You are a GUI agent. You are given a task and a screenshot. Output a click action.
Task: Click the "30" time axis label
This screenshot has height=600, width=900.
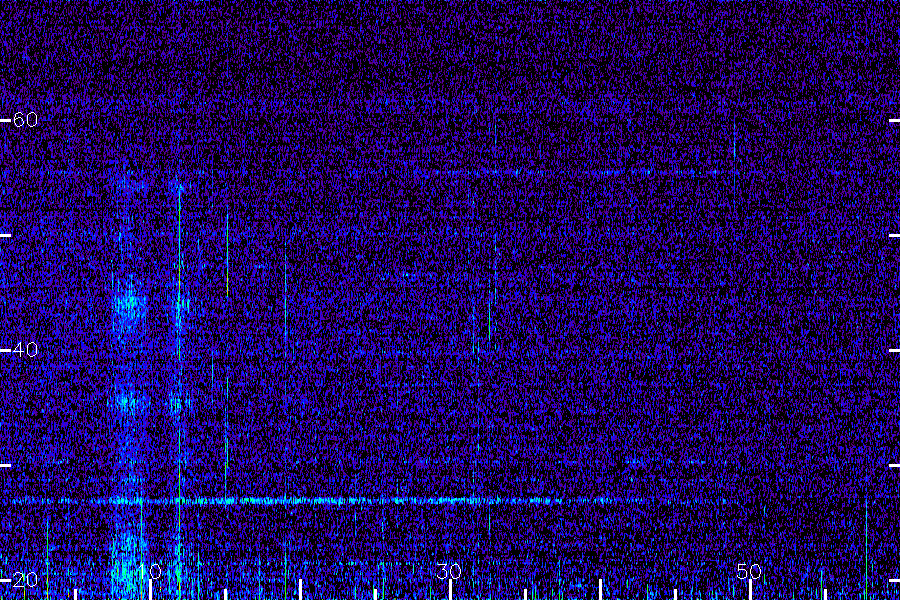[x=449, y=571]
